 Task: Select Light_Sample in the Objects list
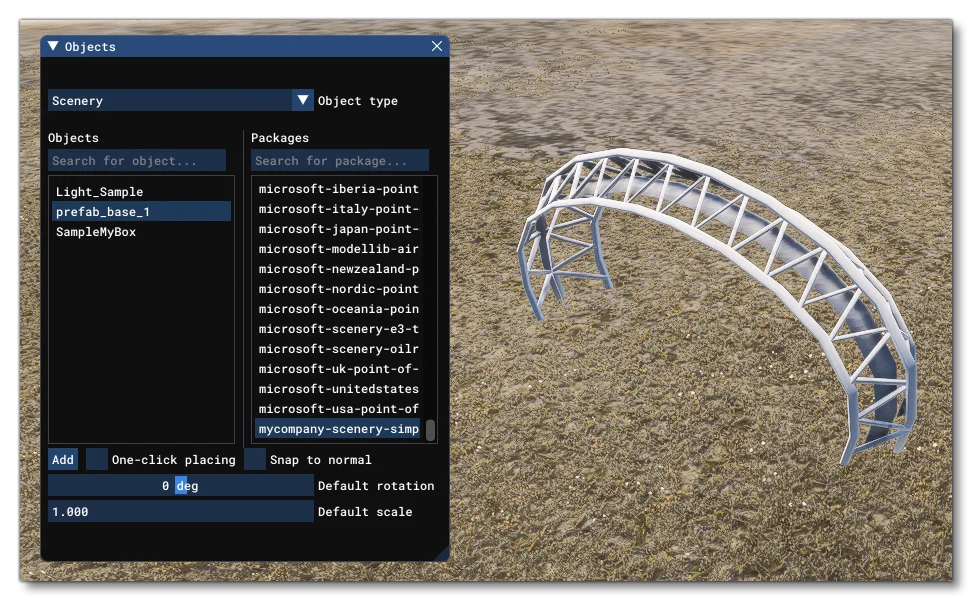click(141, 191)
